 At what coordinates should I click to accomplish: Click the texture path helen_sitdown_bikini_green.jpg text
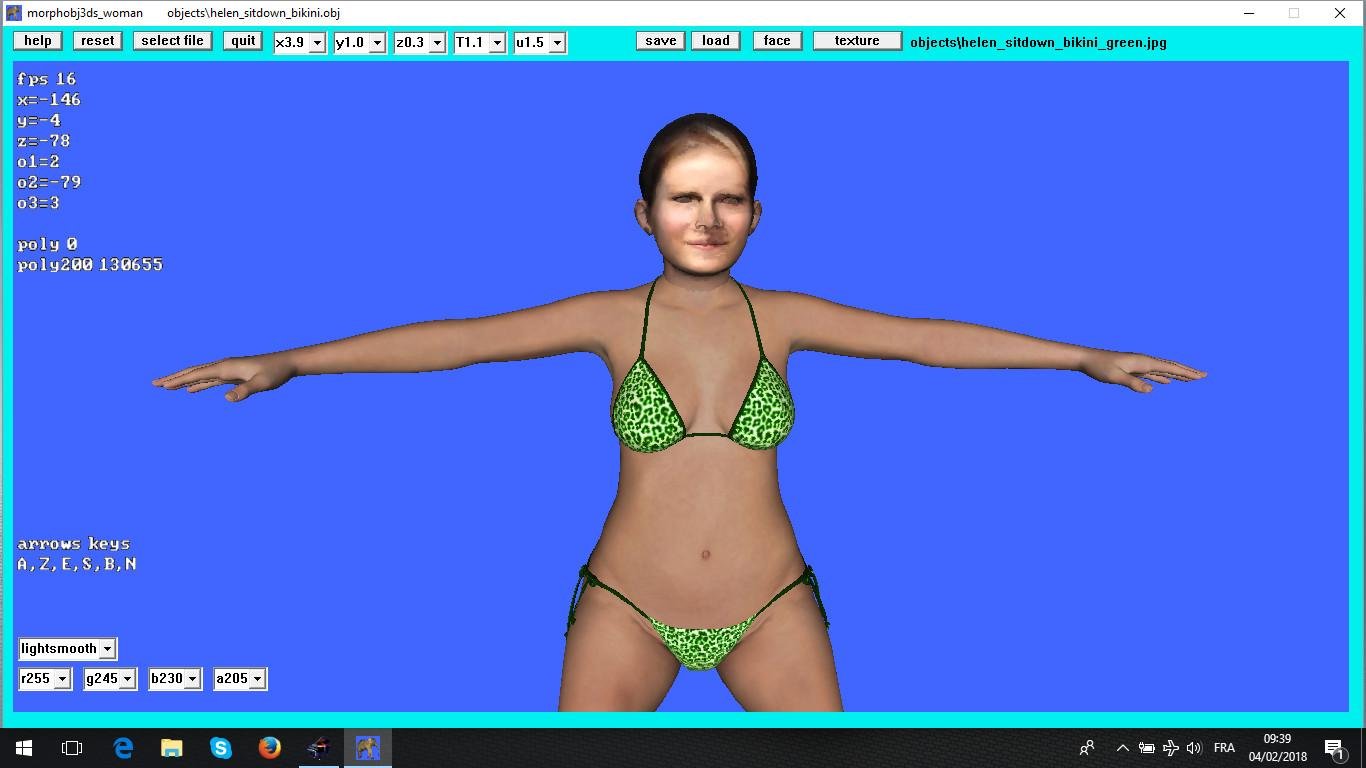[x=1038, y=42]
